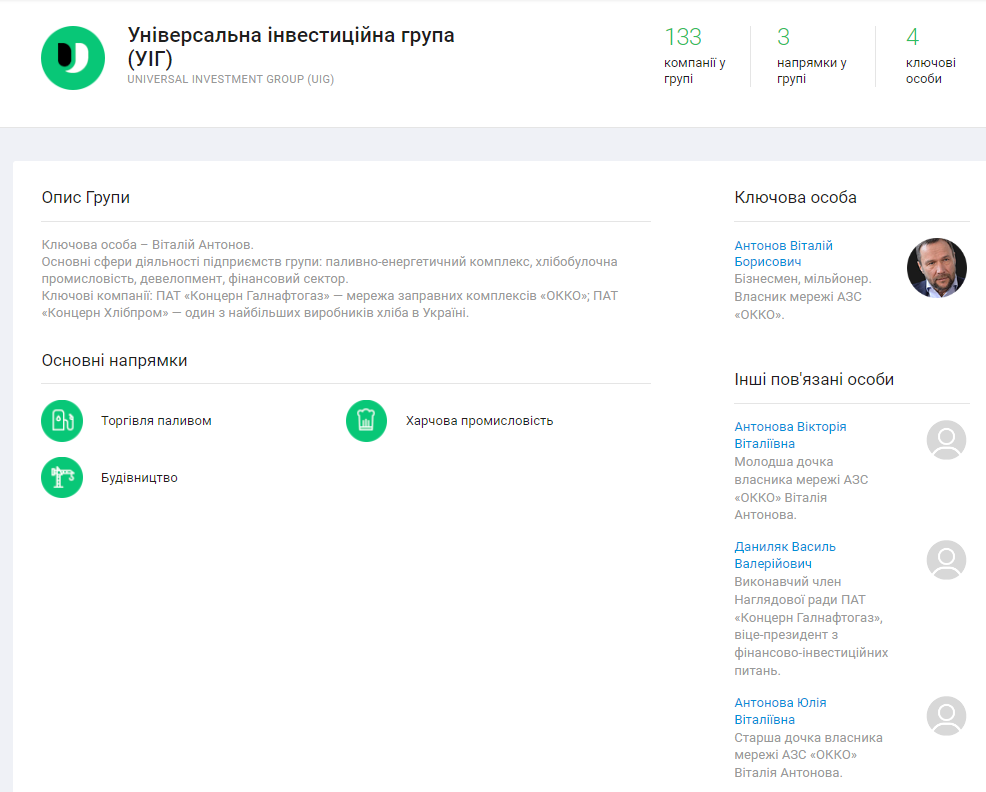Select the Будівництво direction label
This screenshot has height=792, width=986.
point(139,478)
